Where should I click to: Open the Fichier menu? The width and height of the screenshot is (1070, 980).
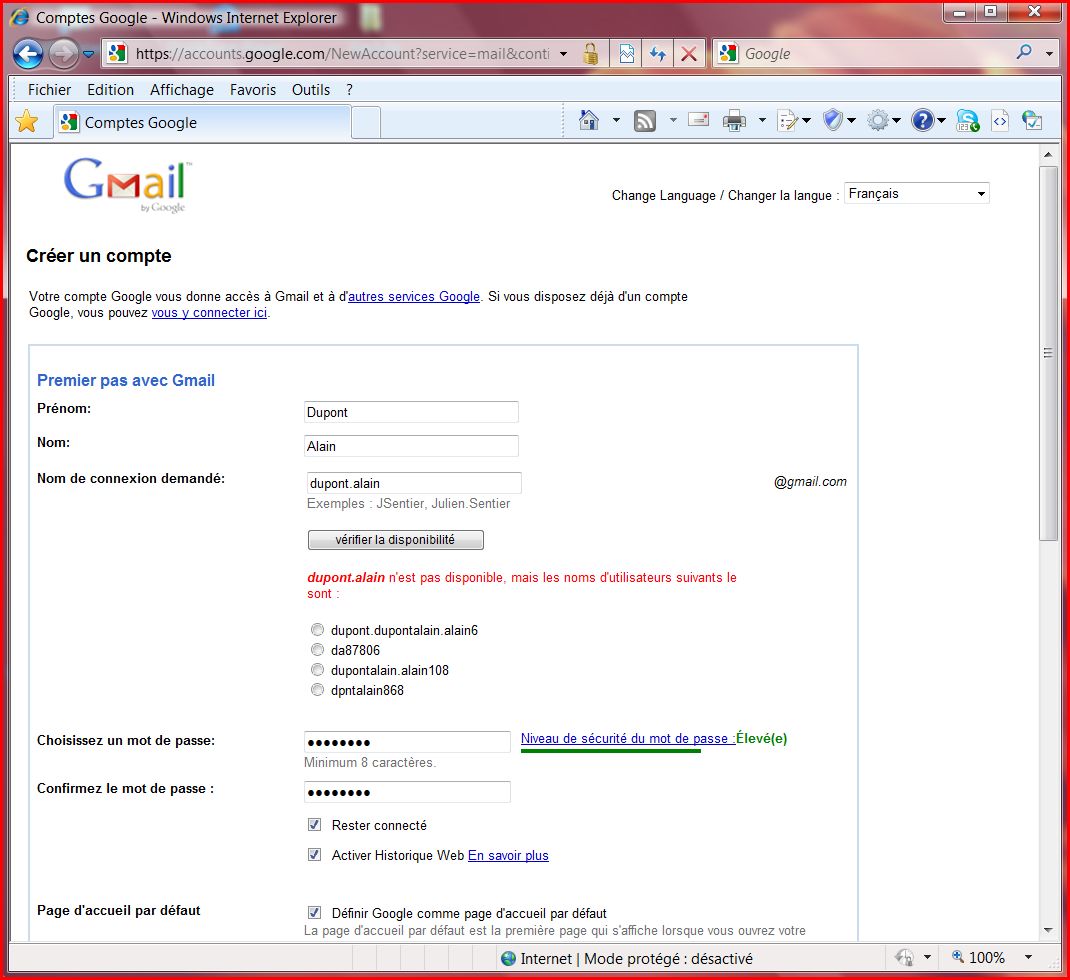click(x=49, y=89)
